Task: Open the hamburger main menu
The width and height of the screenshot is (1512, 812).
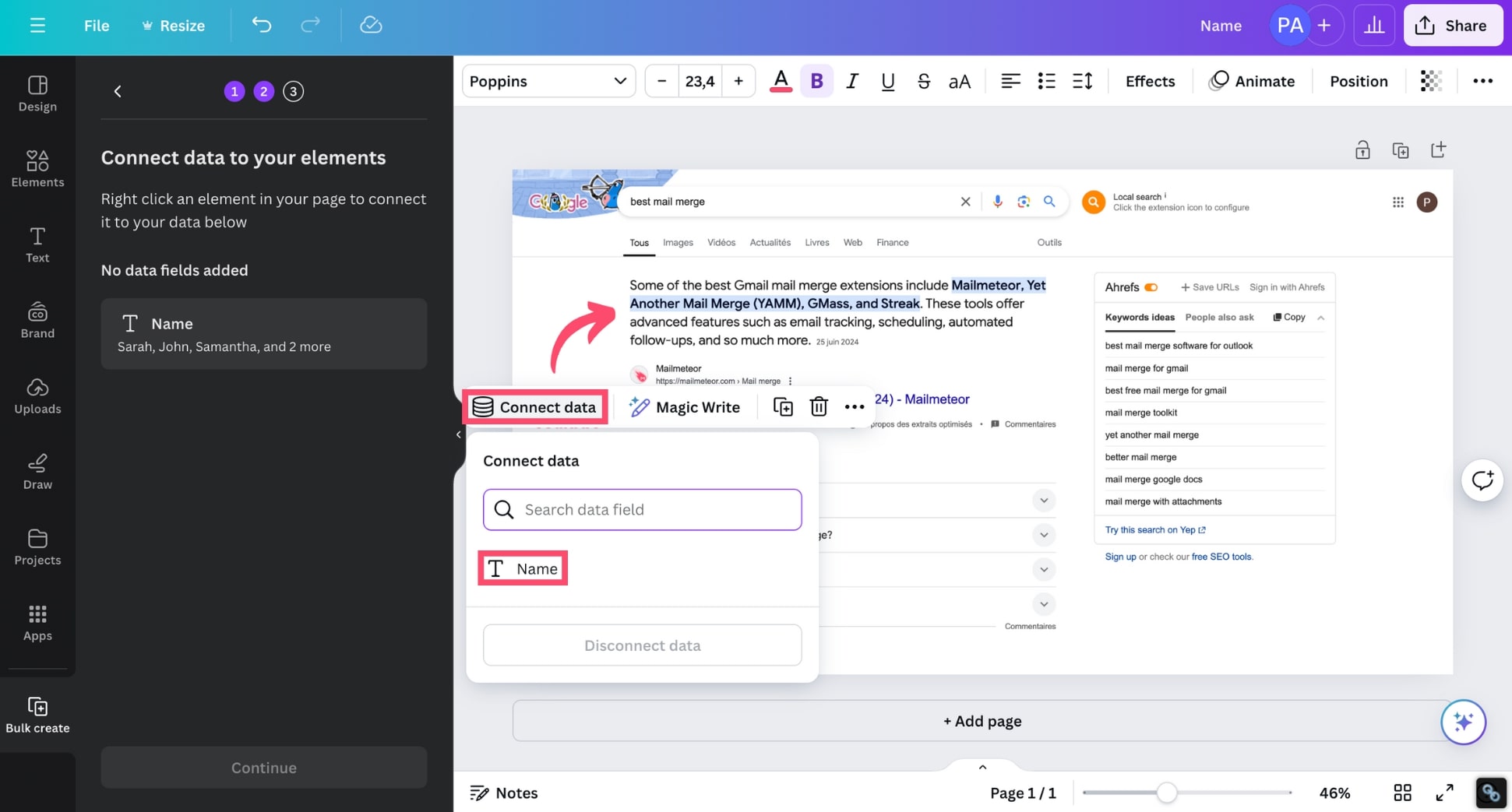Action: tap(37, 26)
